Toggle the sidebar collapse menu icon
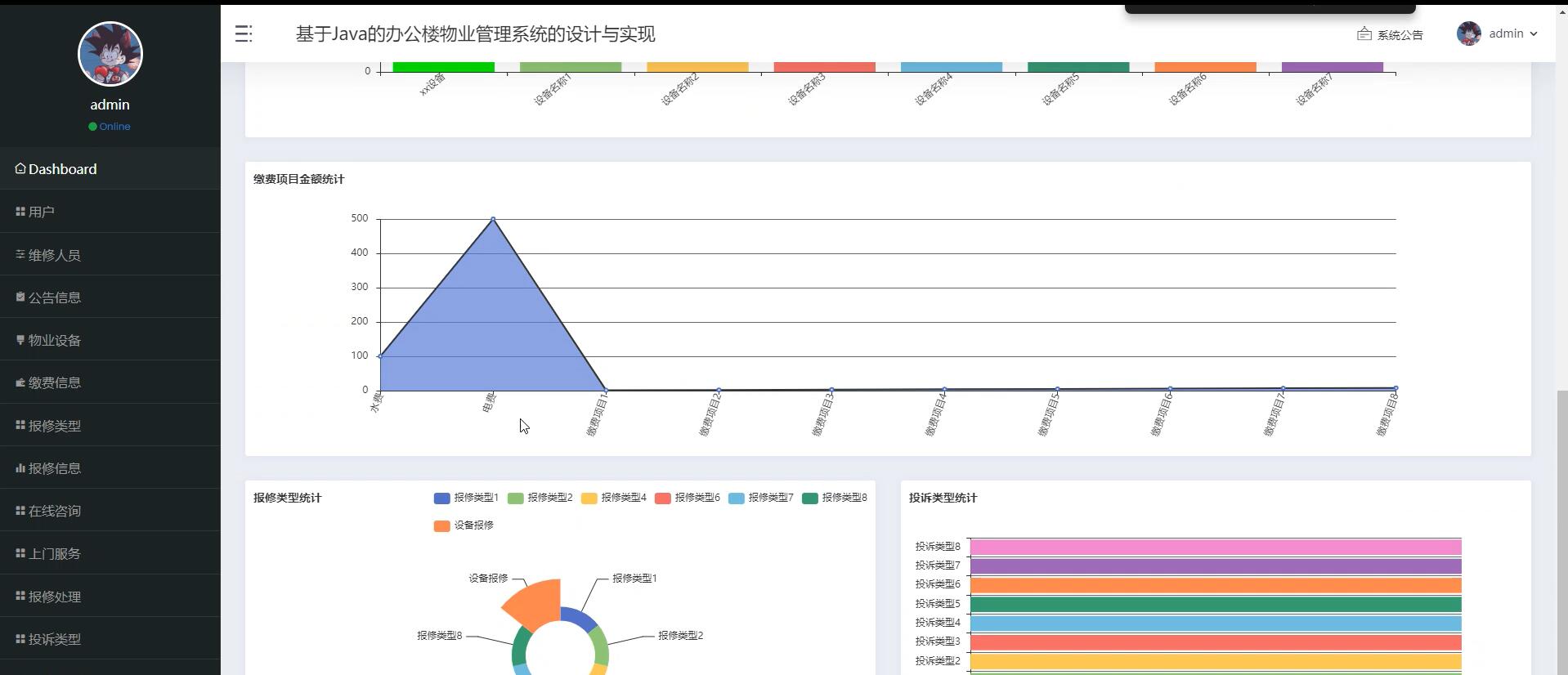The width and height of the screenshot is (1568, 675). click(x=244, y=34)
